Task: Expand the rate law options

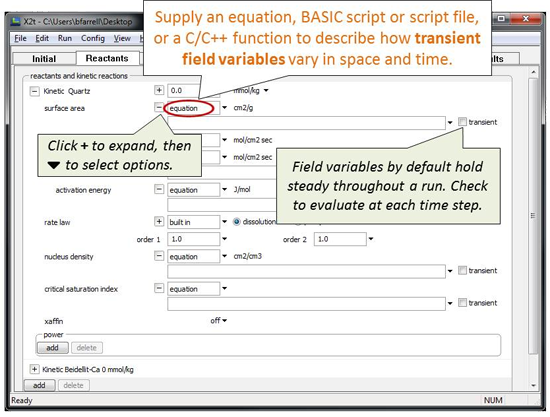Action: pos(159,222)
